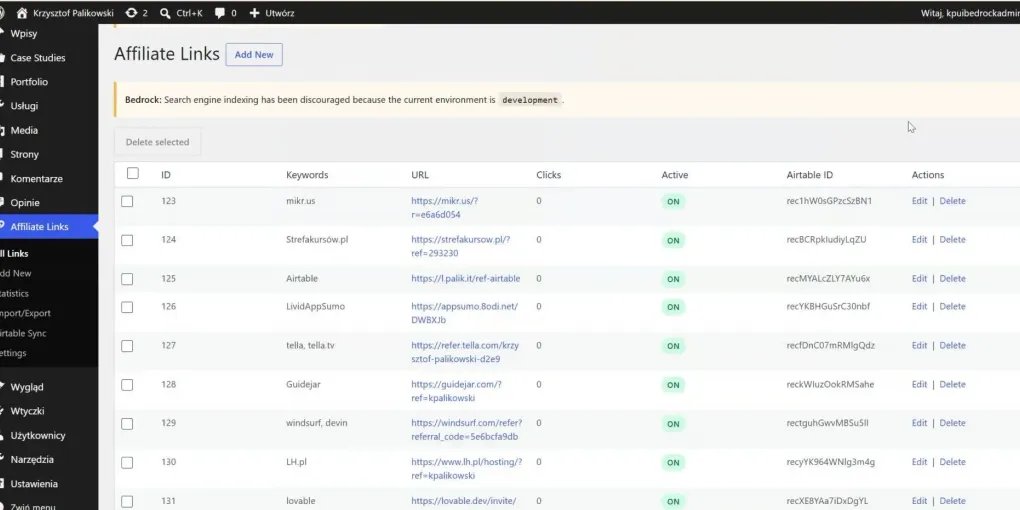Open the Statistics submenu item

(14, 293)
